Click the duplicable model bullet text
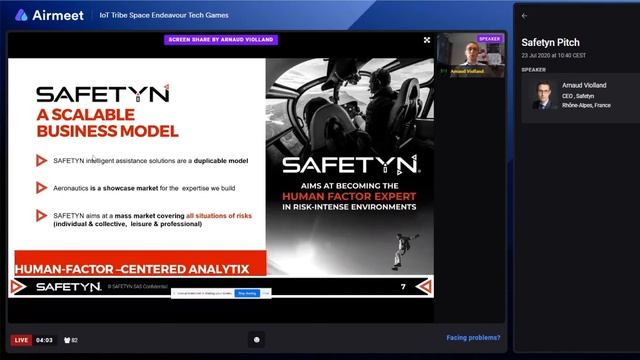 tap(151, 161)
